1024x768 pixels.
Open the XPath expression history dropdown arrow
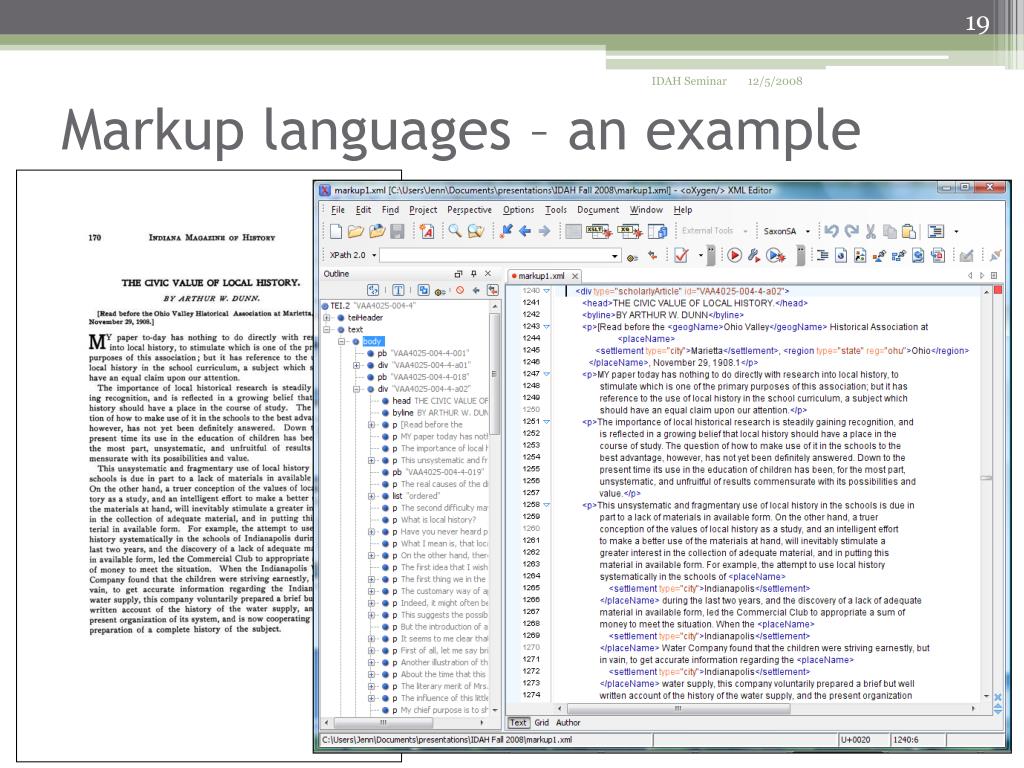(615, 256)
